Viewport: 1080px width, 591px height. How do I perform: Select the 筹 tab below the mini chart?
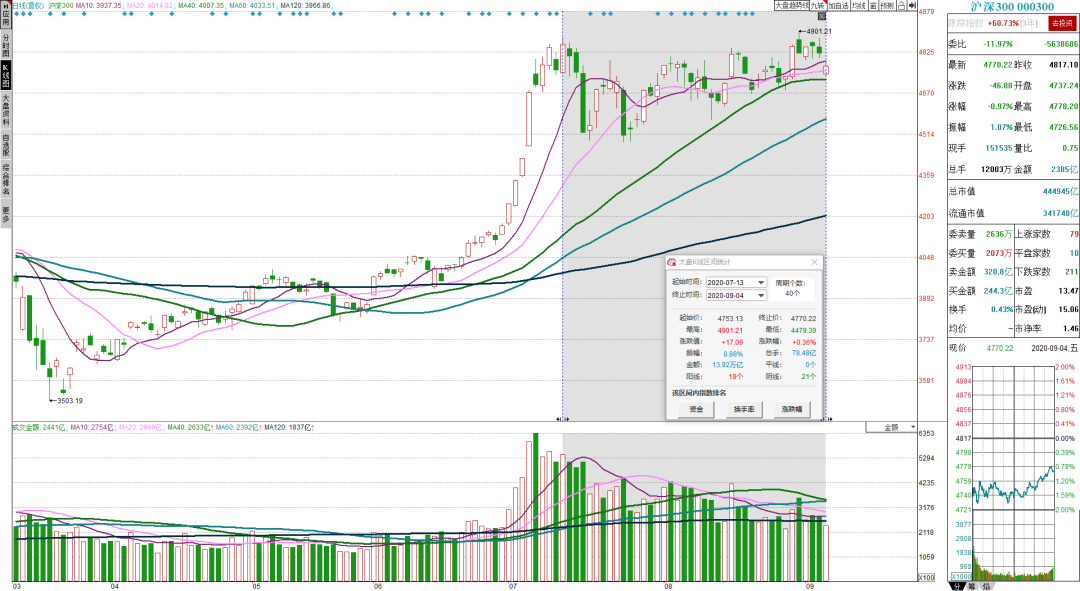pos(971,586)
